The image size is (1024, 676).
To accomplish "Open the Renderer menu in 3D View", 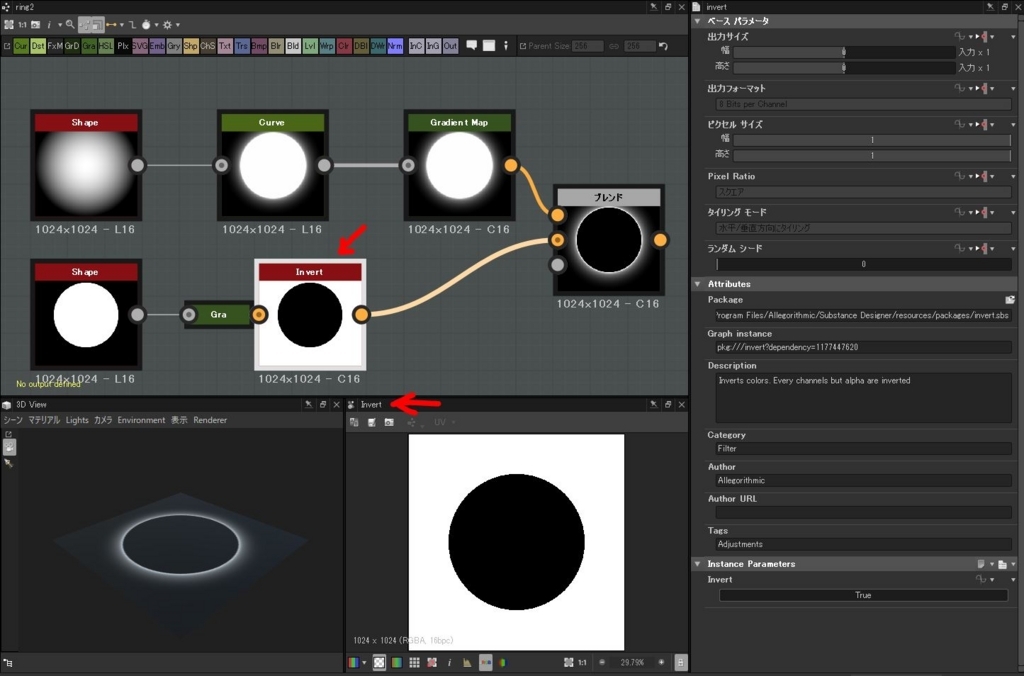I will tap(210, 420).
